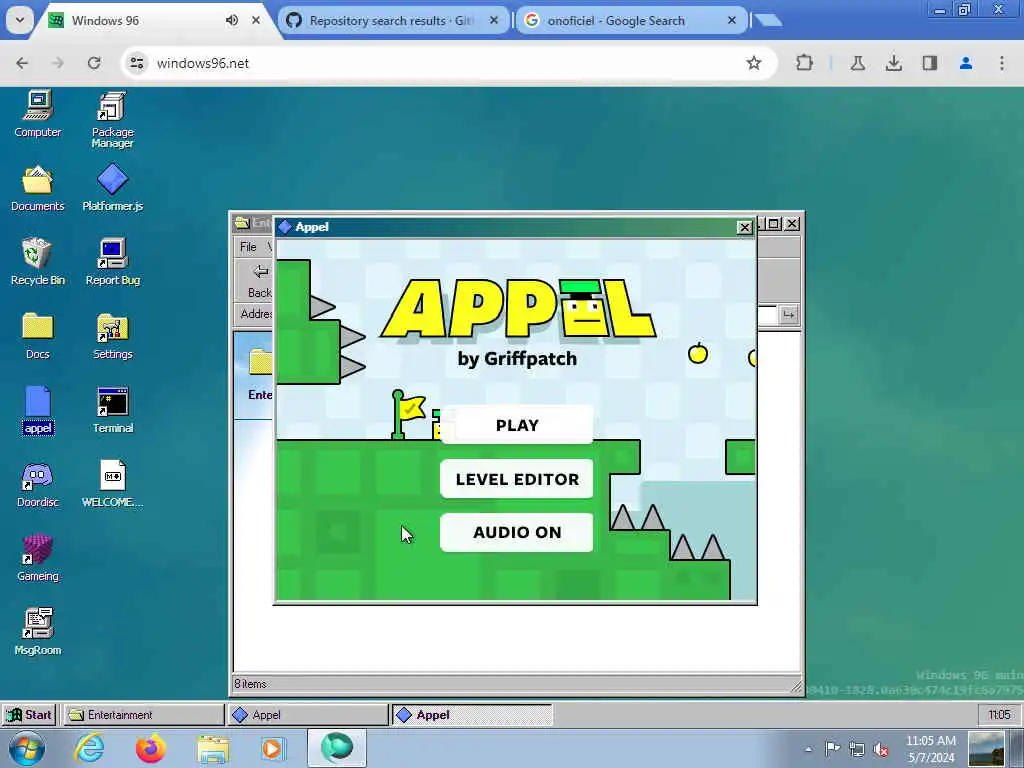The height and width of the screenshot is (768, 1024).
Task: Click the host clock showing 11:05 AM
Action: click(x=931, y=748)
